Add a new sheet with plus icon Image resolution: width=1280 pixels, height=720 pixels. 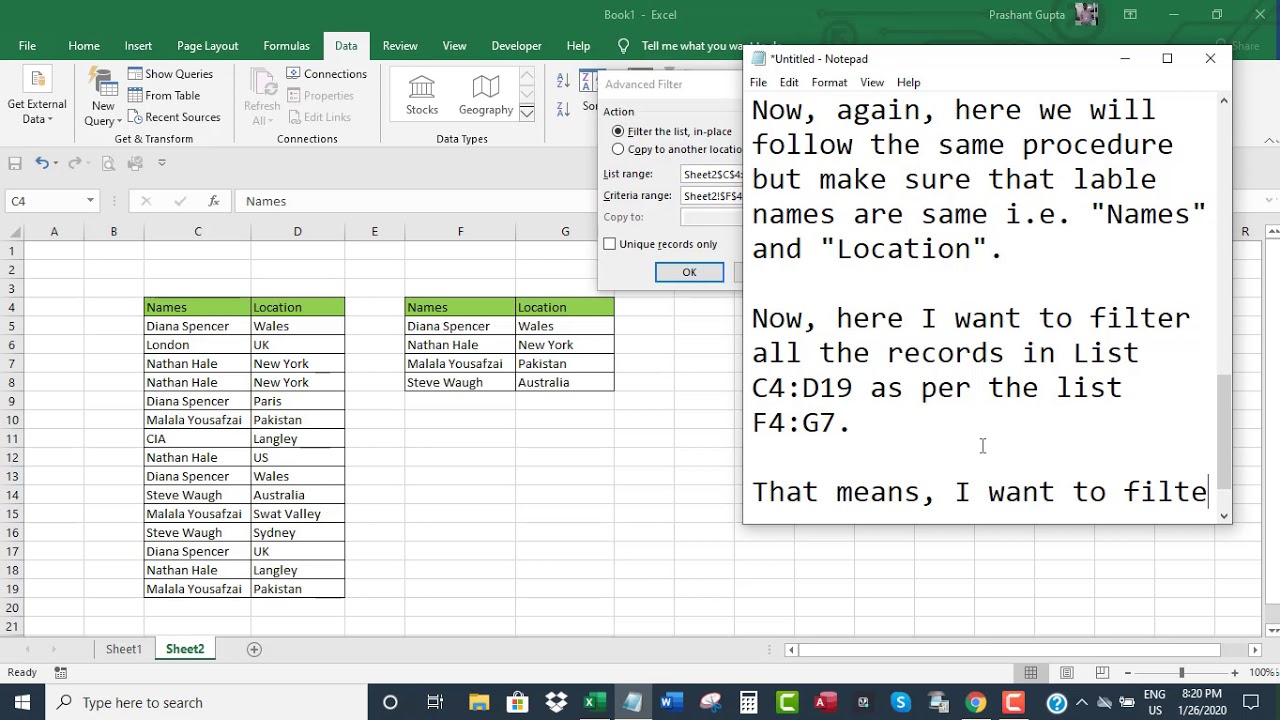coord(254,649)
